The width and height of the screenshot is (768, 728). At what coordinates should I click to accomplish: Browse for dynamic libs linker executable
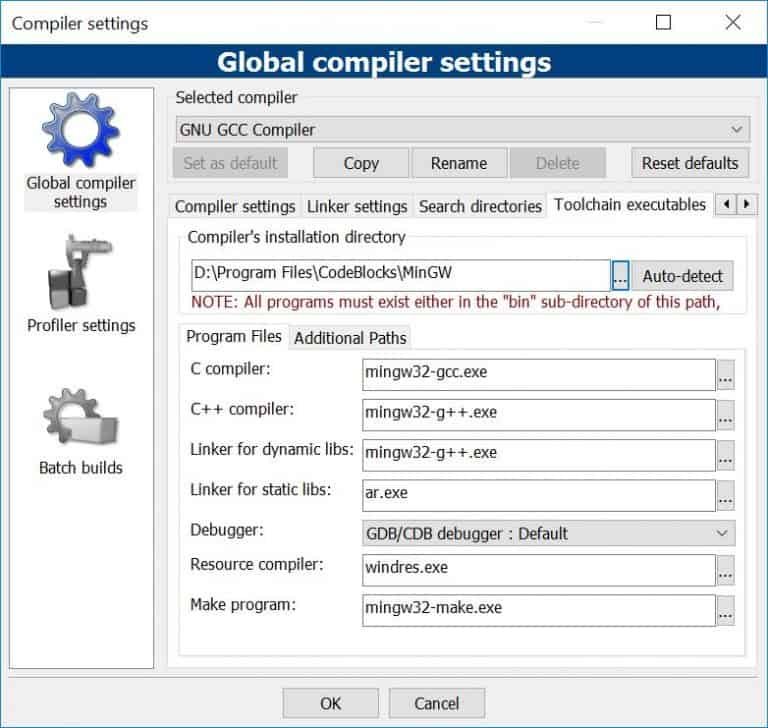click(725, 456)
